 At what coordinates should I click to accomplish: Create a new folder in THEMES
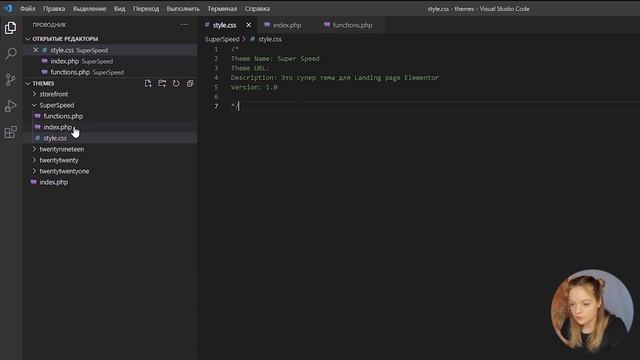pyautogui.click(x=162, y=84)
